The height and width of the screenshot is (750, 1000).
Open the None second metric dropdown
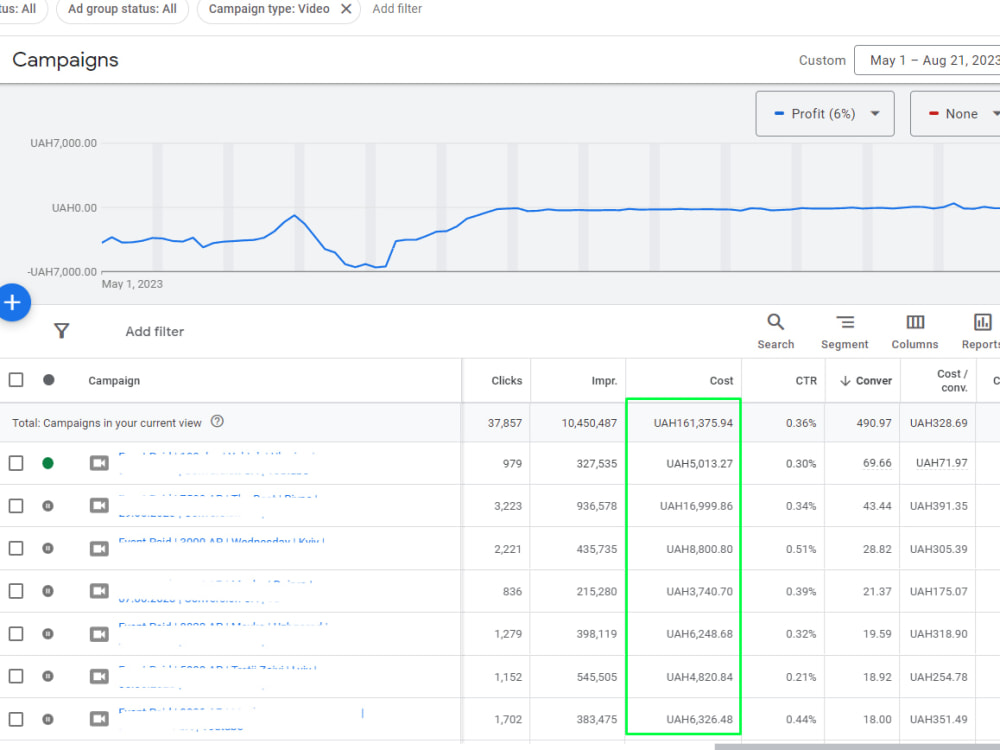pyautogui.click(x=955, y=114)
